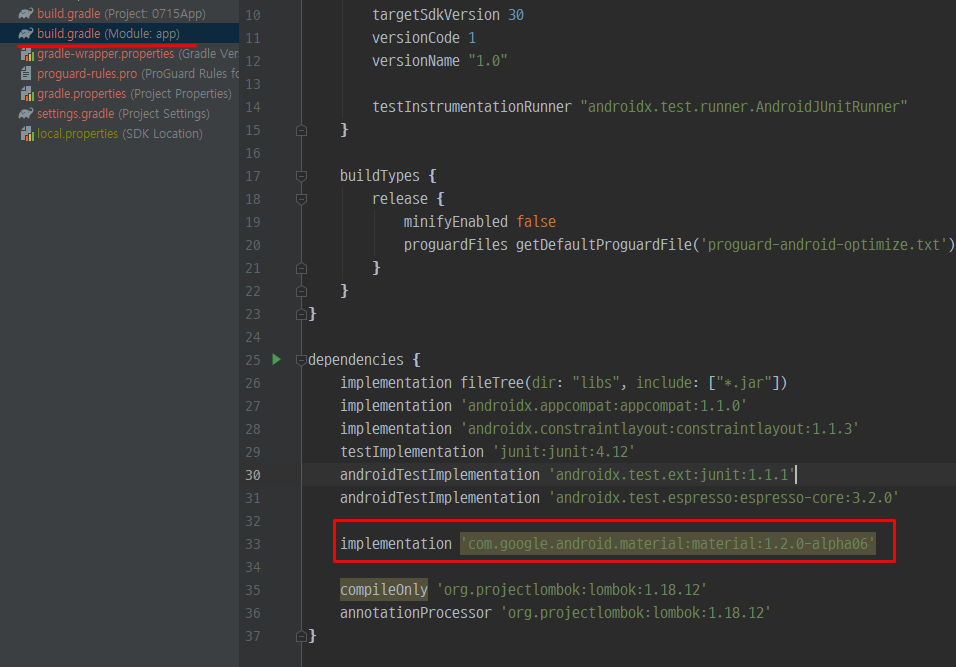Select the '(Project Settings)' description text
This screenshot has width=956, height=667.
point(164,114)
